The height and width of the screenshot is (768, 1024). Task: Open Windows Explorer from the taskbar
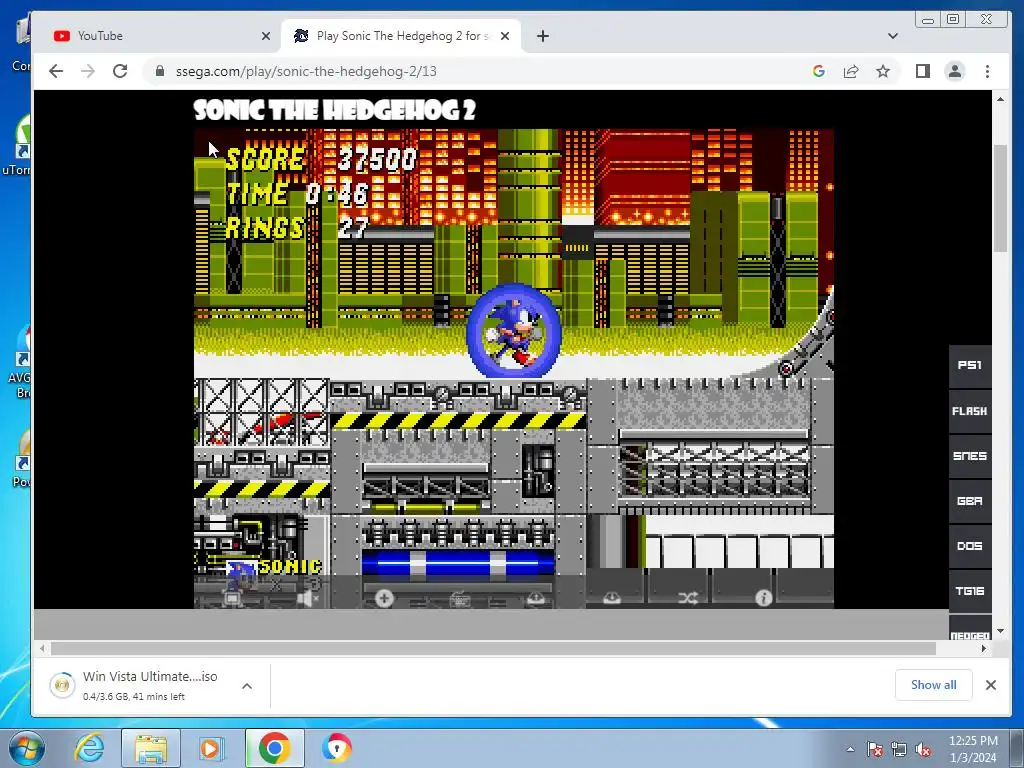151,748
